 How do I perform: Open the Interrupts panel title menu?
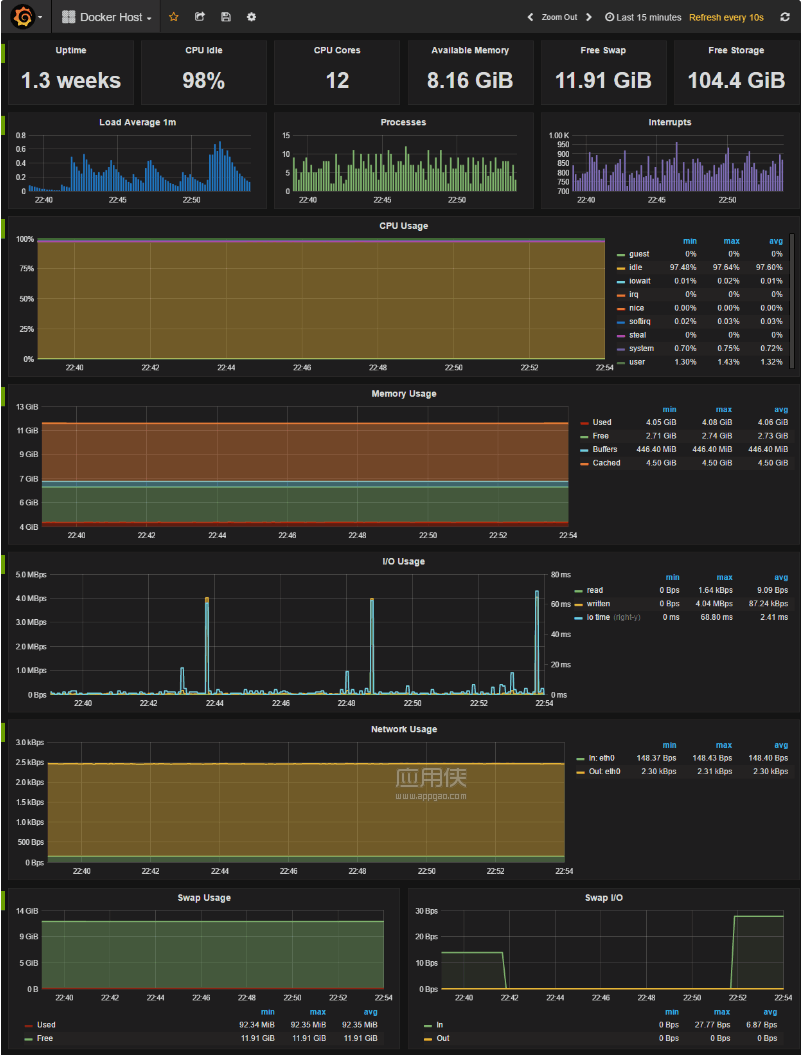[669, 122]
